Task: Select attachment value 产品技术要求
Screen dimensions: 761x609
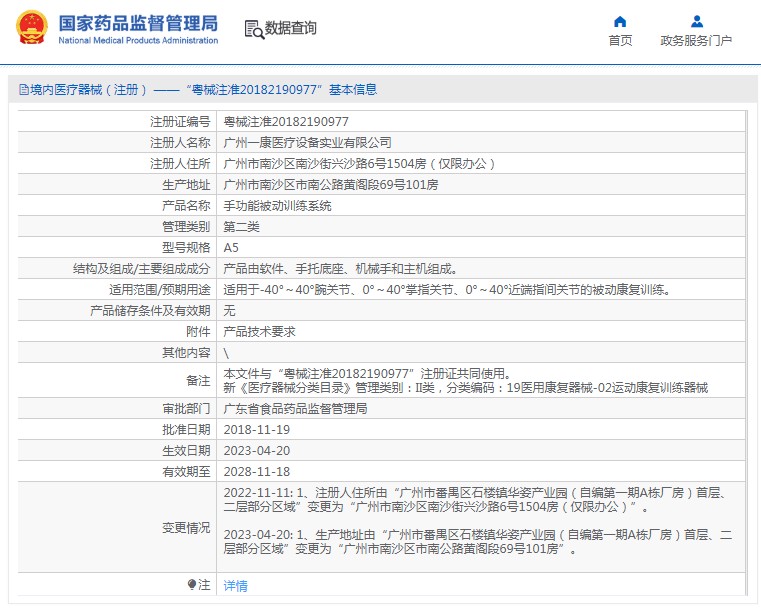Action: [259, 331]
